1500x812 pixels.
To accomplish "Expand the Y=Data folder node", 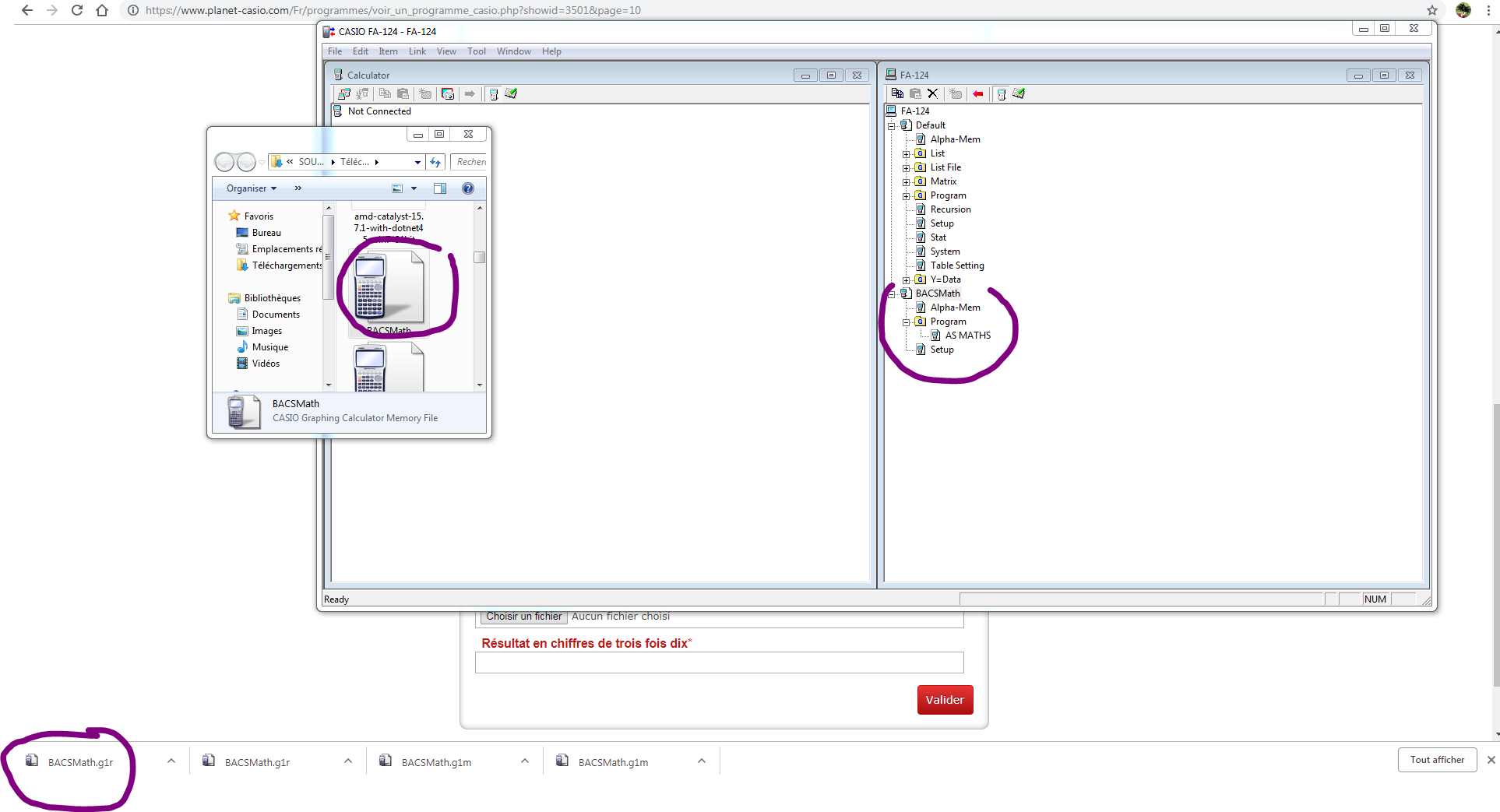I will [x=907, y=279].
